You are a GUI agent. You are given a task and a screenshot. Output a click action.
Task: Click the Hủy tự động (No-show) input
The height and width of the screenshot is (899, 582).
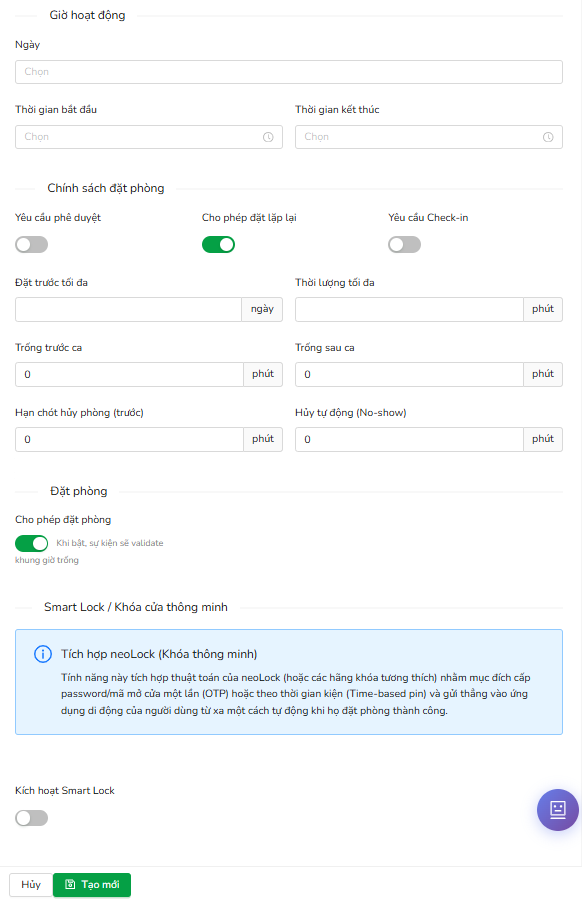(409, 439)
